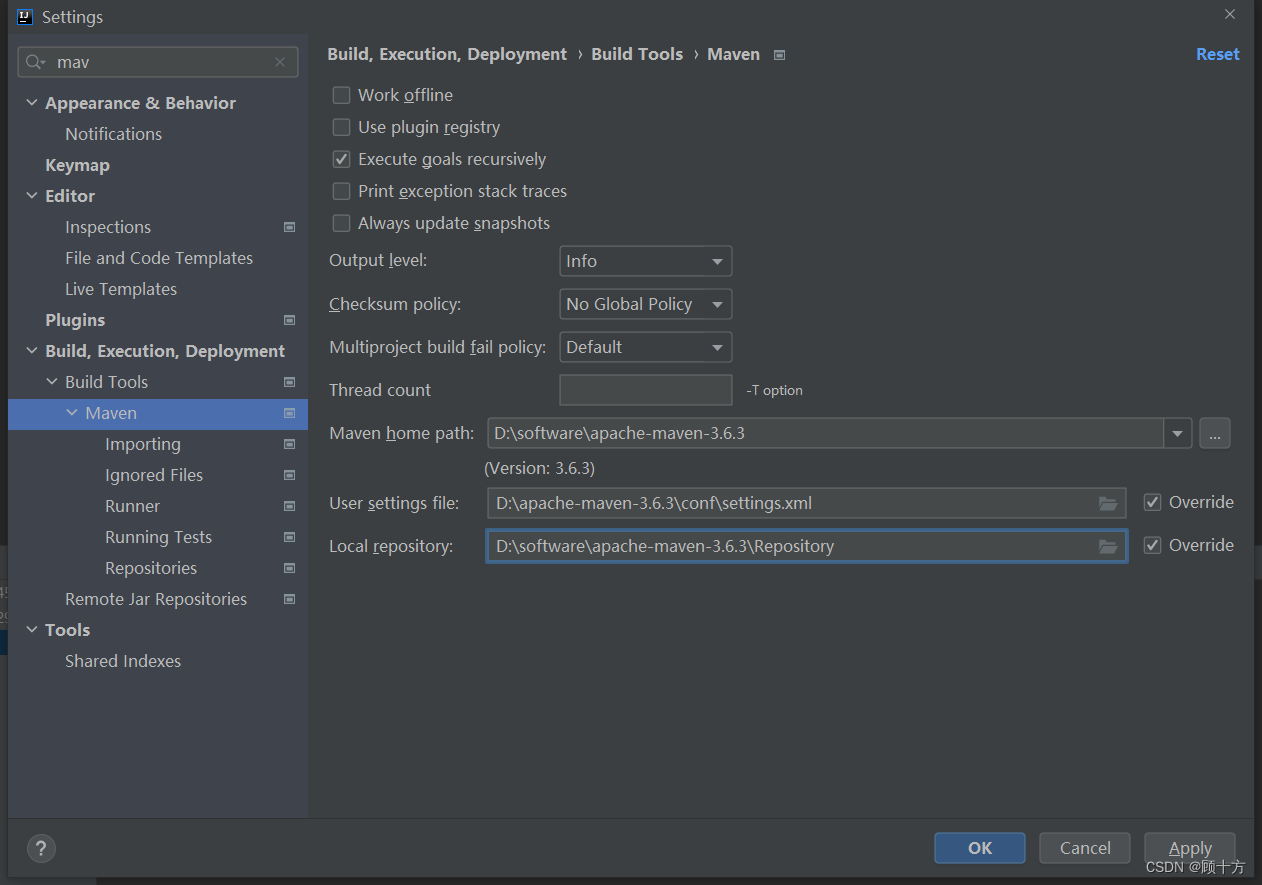Enable Work offline checkbox
Viewport: 1262px width, 885px height.
tap(342, 95)
